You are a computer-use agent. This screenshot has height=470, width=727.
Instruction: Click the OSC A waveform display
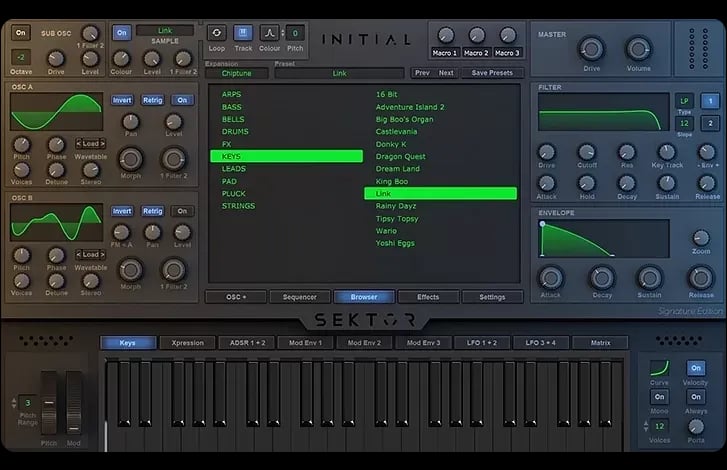[57, 112]
